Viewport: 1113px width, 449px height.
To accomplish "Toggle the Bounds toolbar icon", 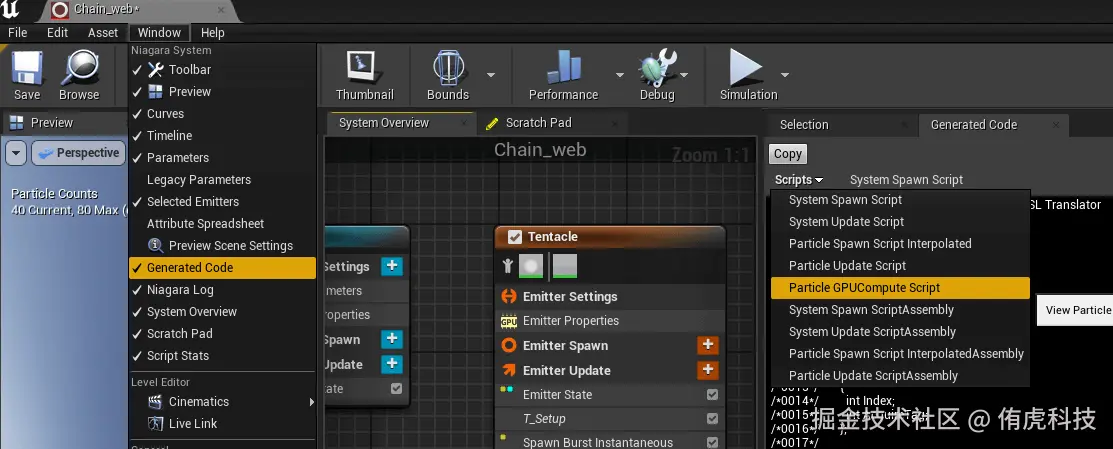I will [x=448, y=69].
